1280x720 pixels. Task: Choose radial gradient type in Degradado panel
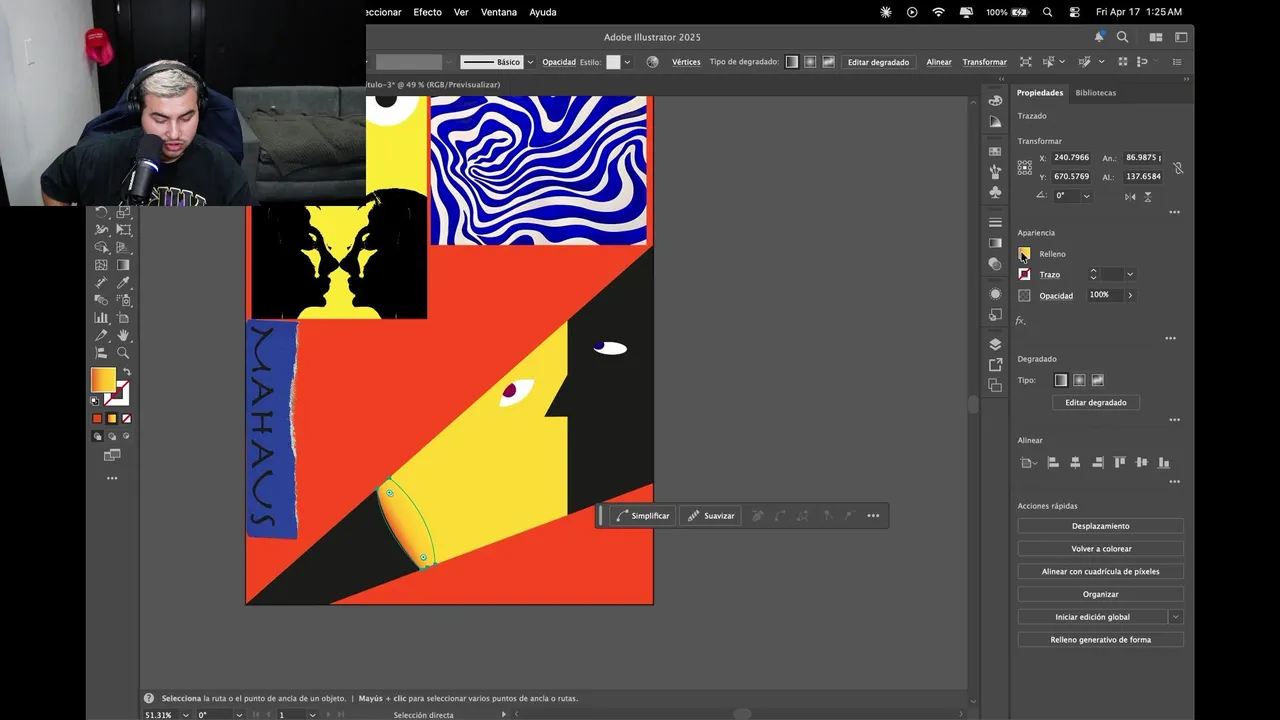(x=1079, y=380)
